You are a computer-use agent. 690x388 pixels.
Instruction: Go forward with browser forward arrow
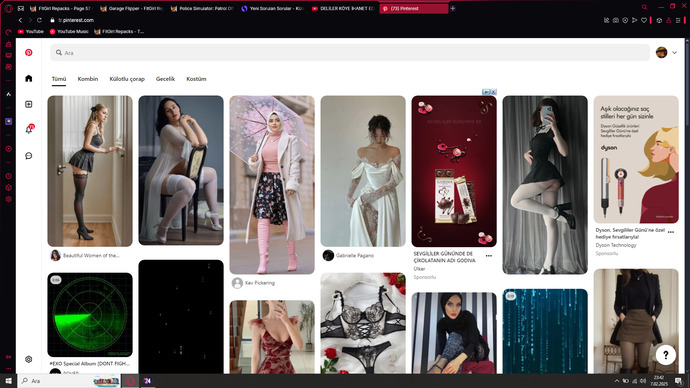(x=30, y=20)
